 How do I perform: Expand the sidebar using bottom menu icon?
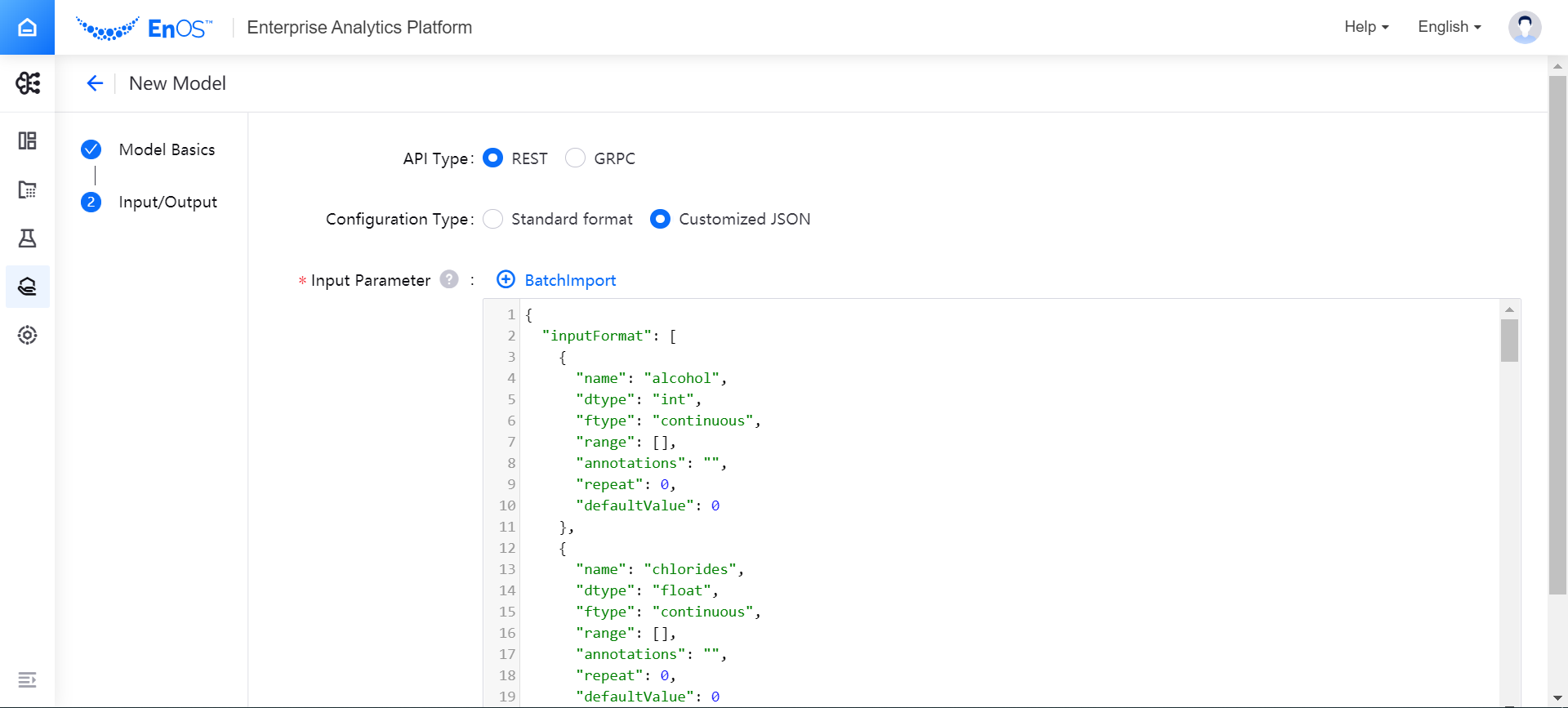[27, 679]
